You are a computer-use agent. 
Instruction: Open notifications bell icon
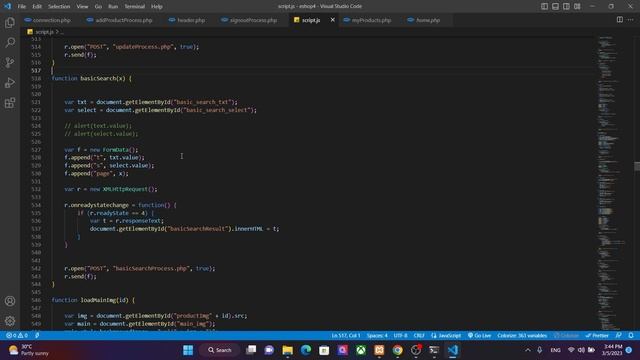[x=631, y=336]
